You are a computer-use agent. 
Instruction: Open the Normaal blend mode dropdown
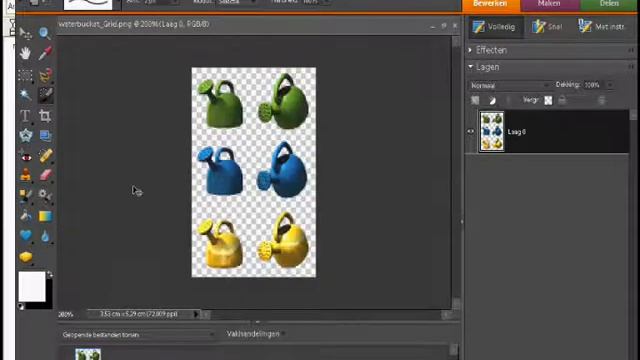[509, 85]
